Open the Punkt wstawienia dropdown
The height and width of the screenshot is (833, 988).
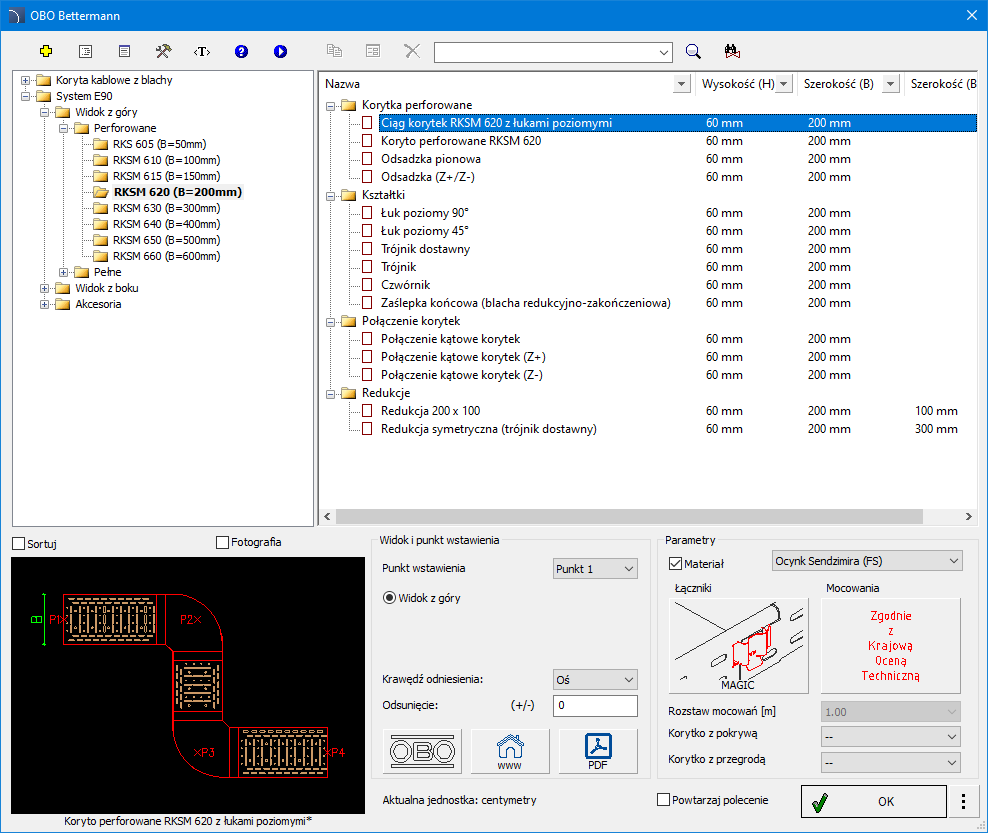coord(595,569)
